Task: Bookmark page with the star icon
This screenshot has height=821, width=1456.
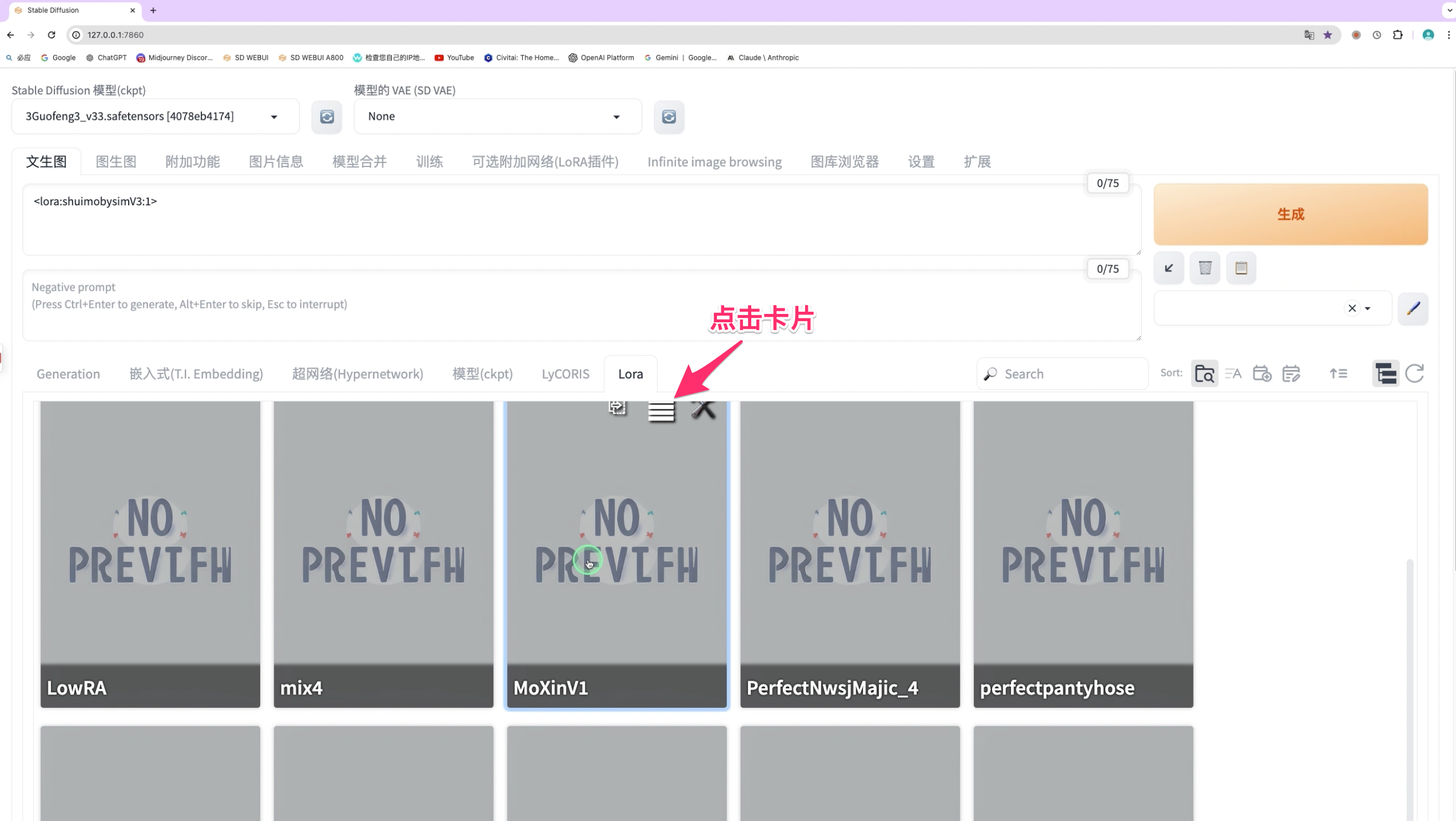Action: [1328, 35]
